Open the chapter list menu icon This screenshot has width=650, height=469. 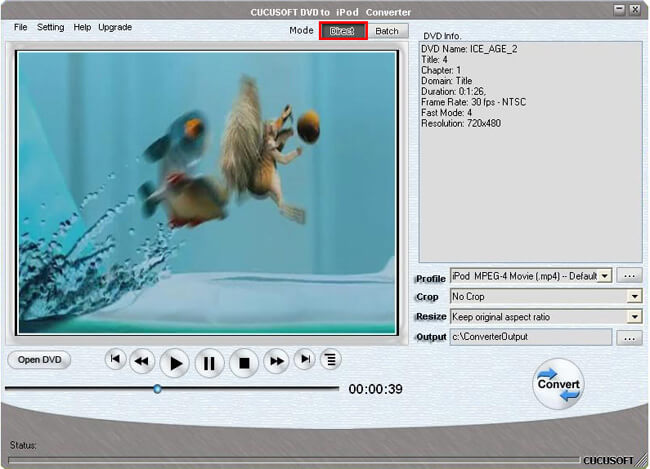click(328, 360)
